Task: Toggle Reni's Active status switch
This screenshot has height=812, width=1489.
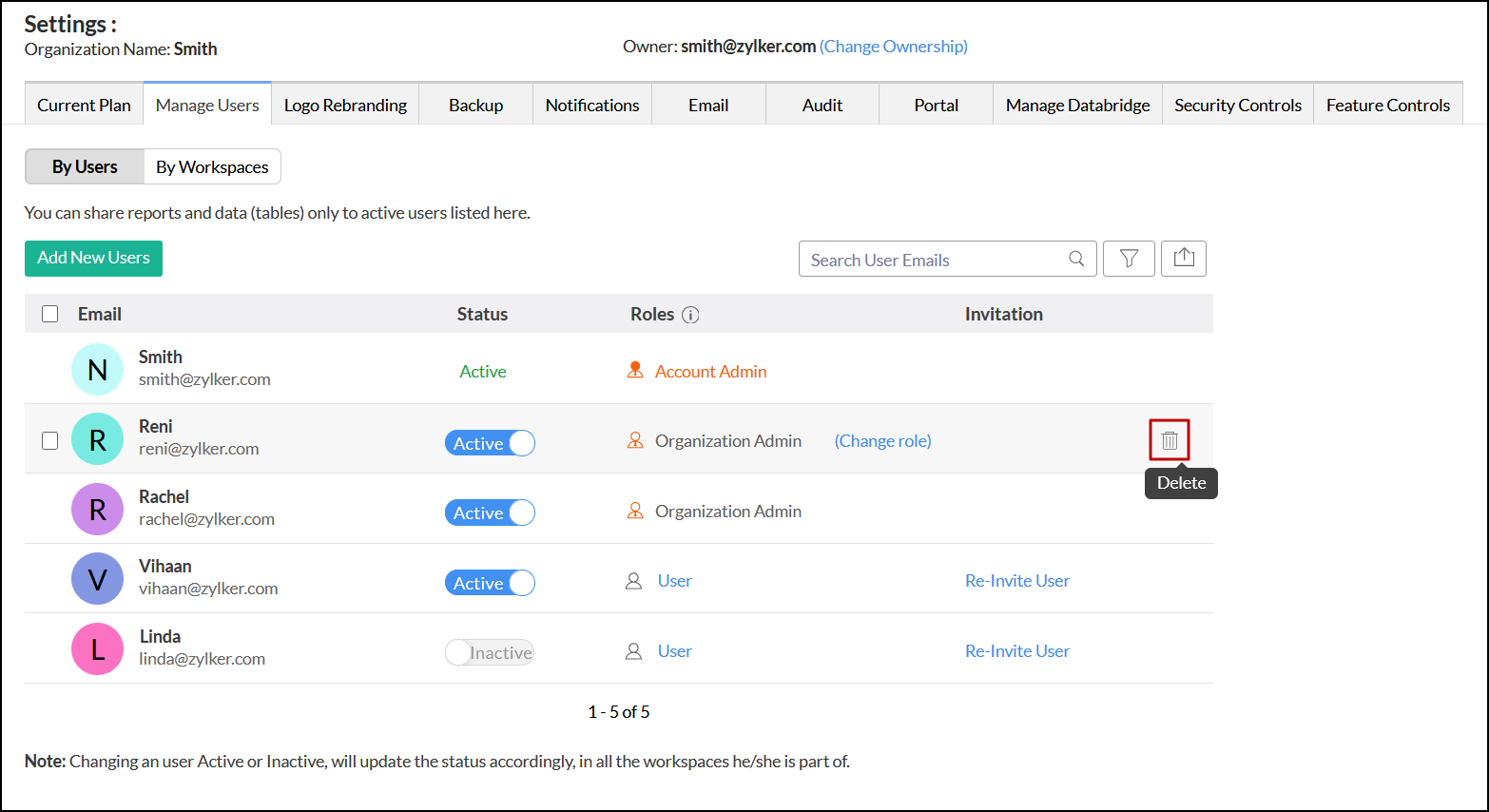Action: (x=490, y=443)
